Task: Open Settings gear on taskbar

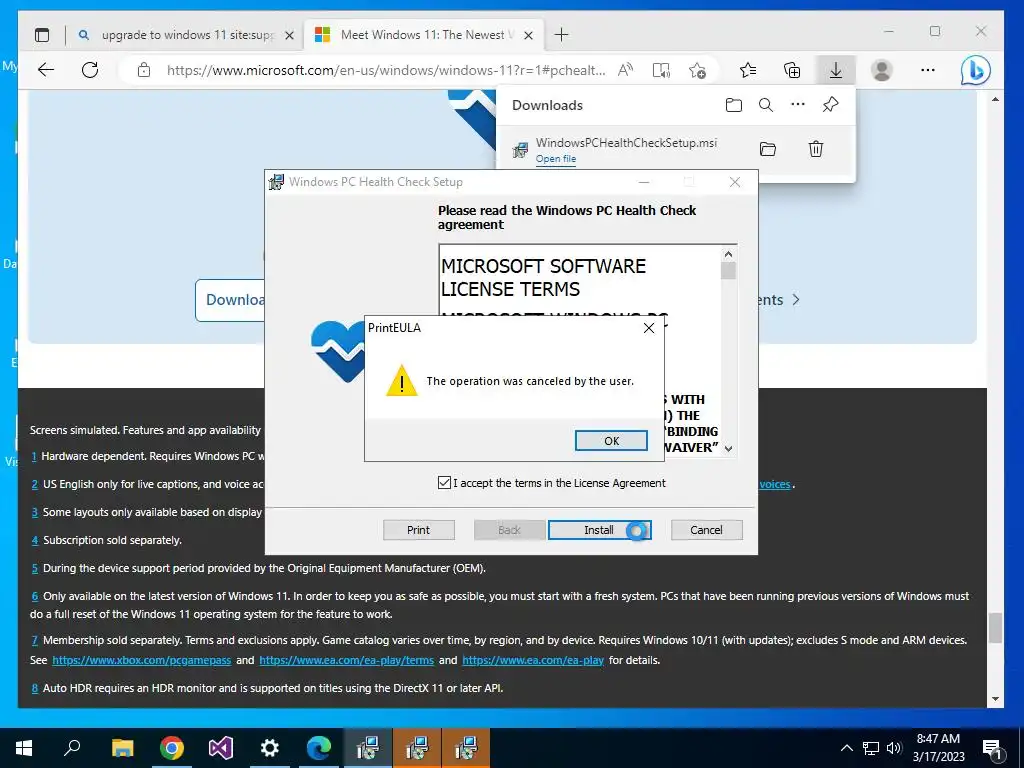Action: pyautogui.click(x=270, y=748)
